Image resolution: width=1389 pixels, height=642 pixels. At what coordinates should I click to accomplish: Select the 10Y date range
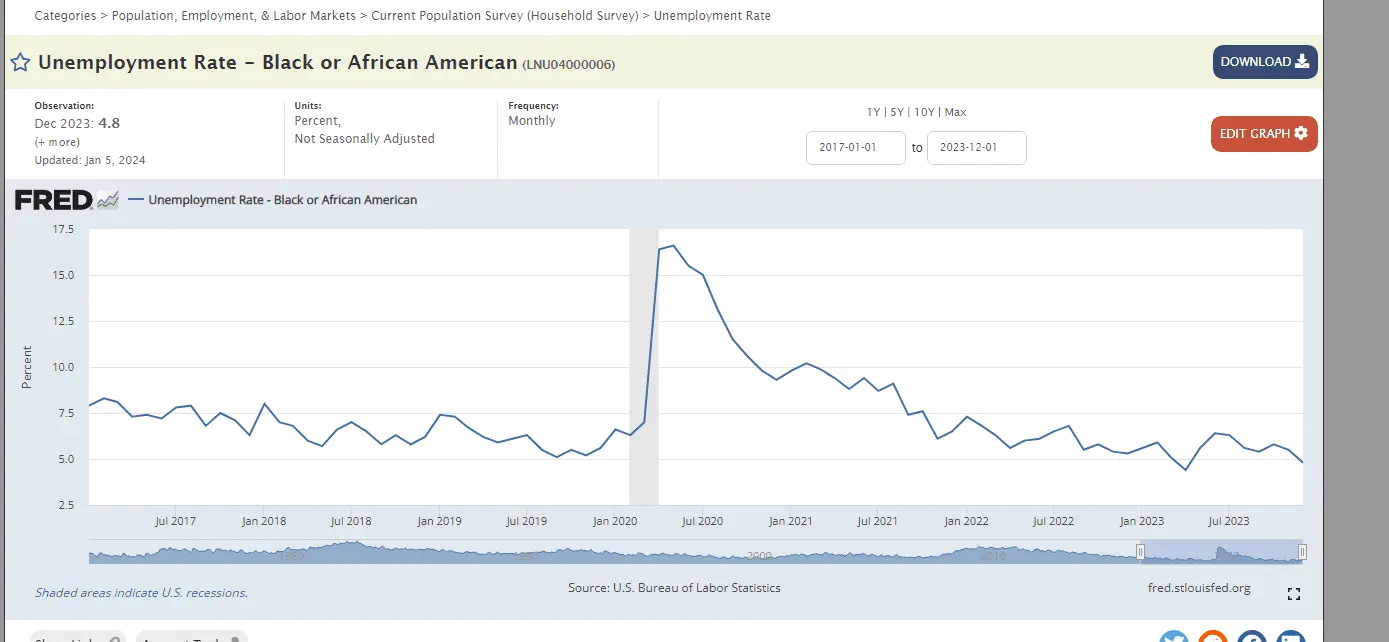925,113
